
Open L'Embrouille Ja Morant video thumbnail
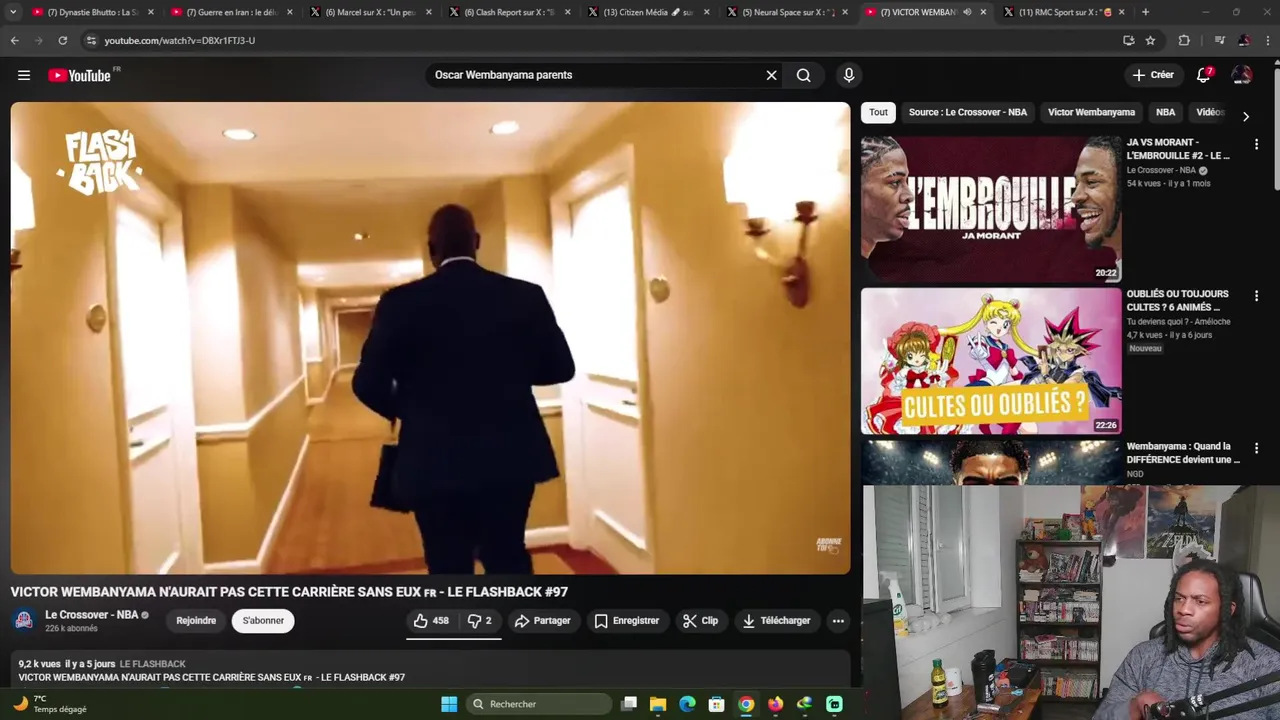pos(991,209)
